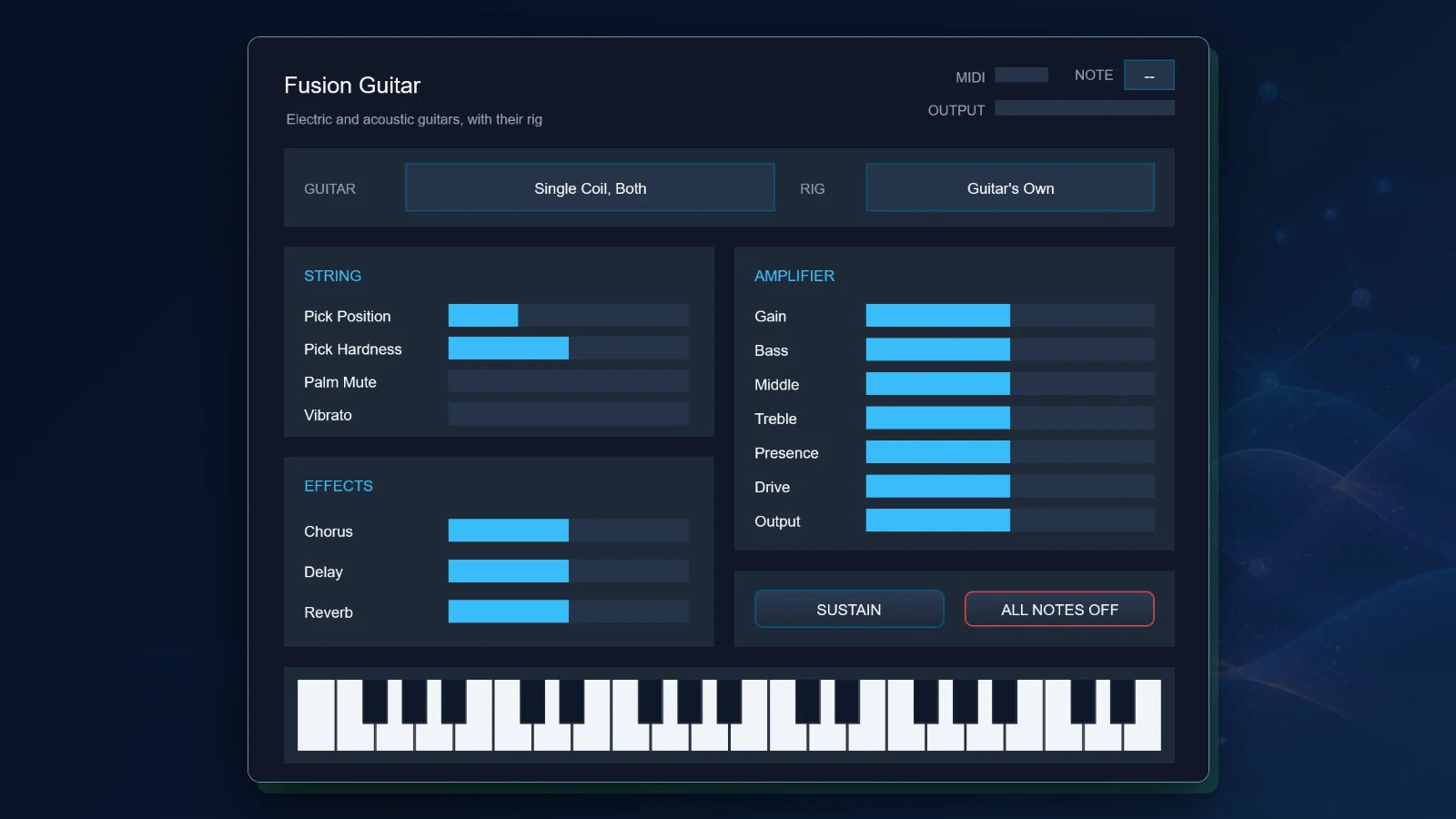Adjust the Chorus effect slider
This screenshot has width=1456, height=819.
569,531
